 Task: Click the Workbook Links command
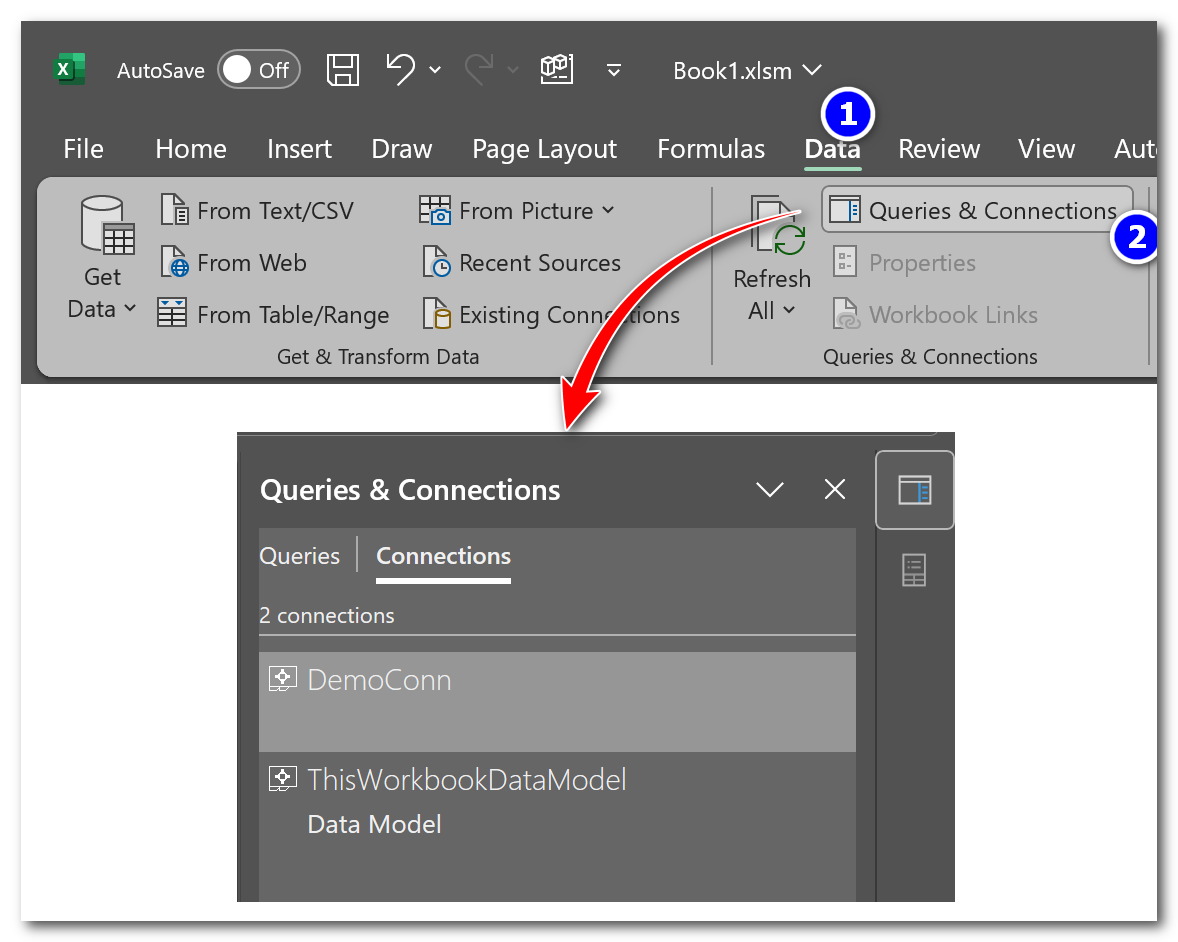coord(935,314)
